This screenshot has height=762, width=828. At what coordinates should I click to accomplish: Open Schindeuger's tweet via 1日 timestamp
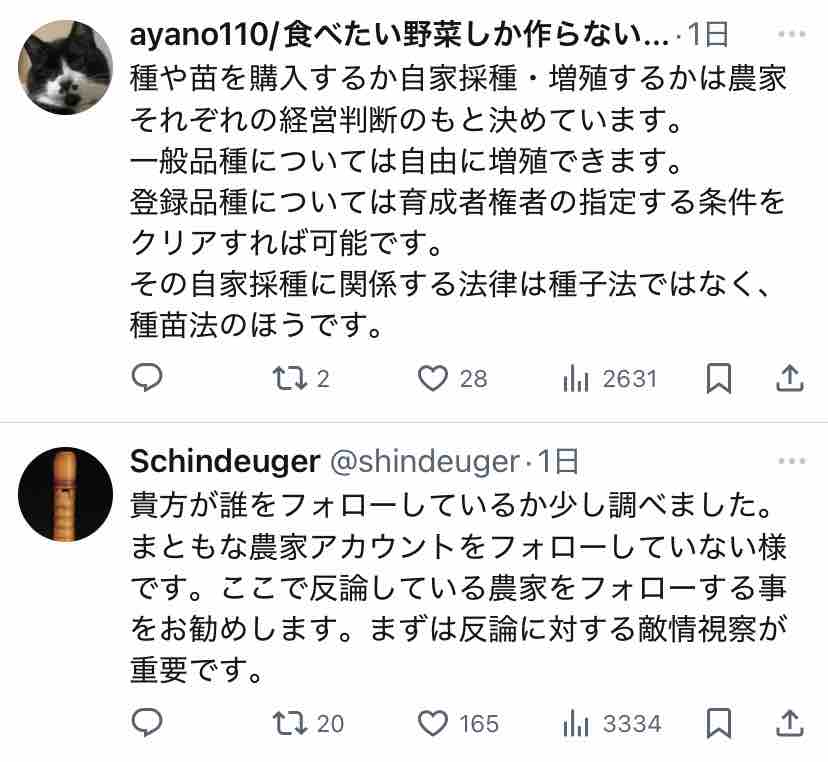pos(560,461)
